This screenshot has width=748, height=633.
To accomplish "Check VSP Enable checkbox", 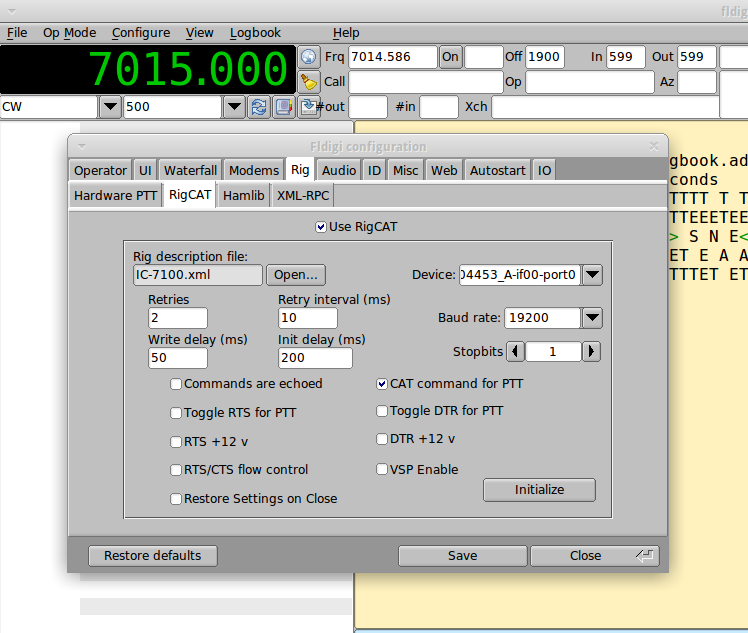I will coord(382,469).
